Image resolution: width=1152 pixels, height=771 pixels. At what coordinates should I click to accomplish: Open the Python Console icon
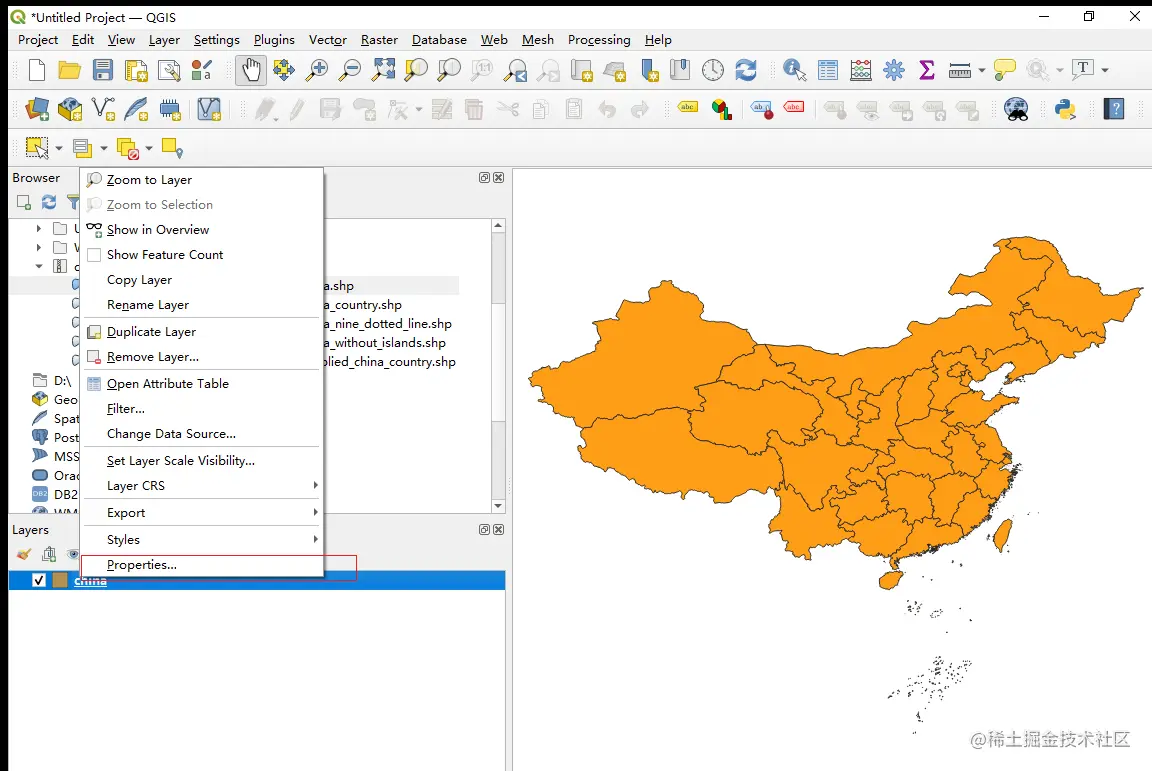1065,110
